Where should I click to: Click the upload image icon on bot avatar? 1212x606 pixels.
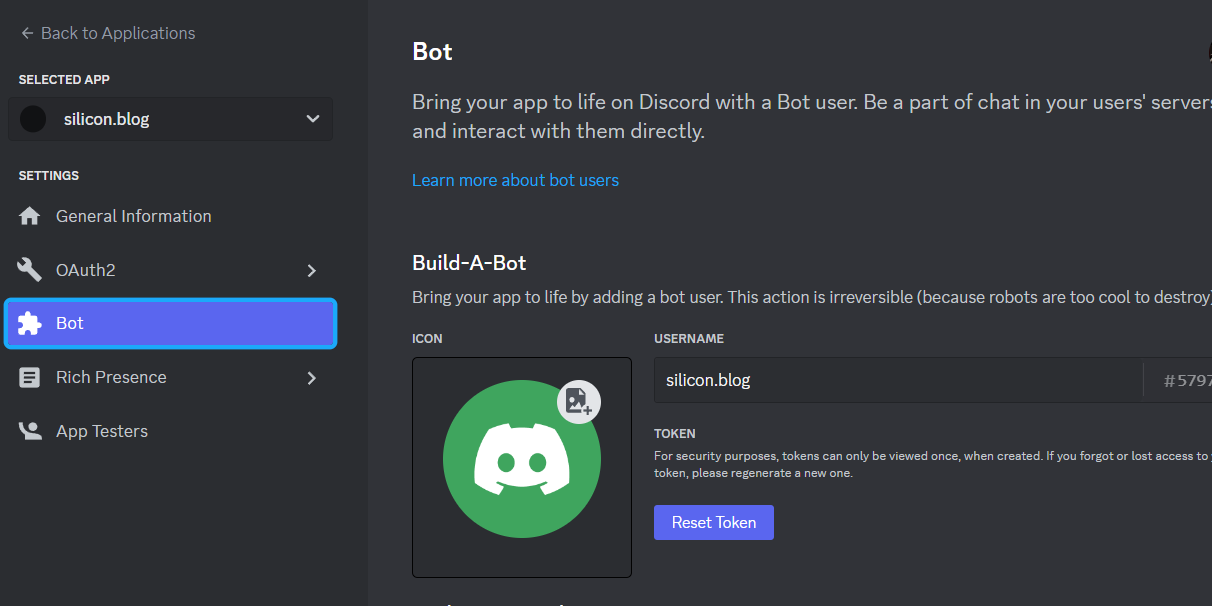pos(578,402)
